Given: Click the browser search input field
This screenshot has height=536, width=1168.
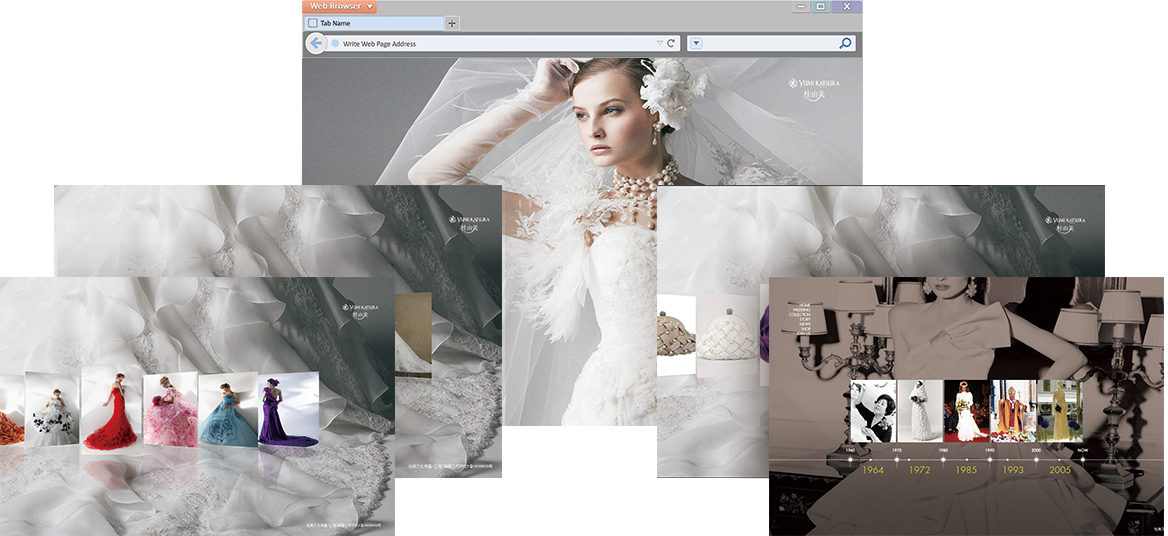Looking at the screenshot, I should 771,43.
